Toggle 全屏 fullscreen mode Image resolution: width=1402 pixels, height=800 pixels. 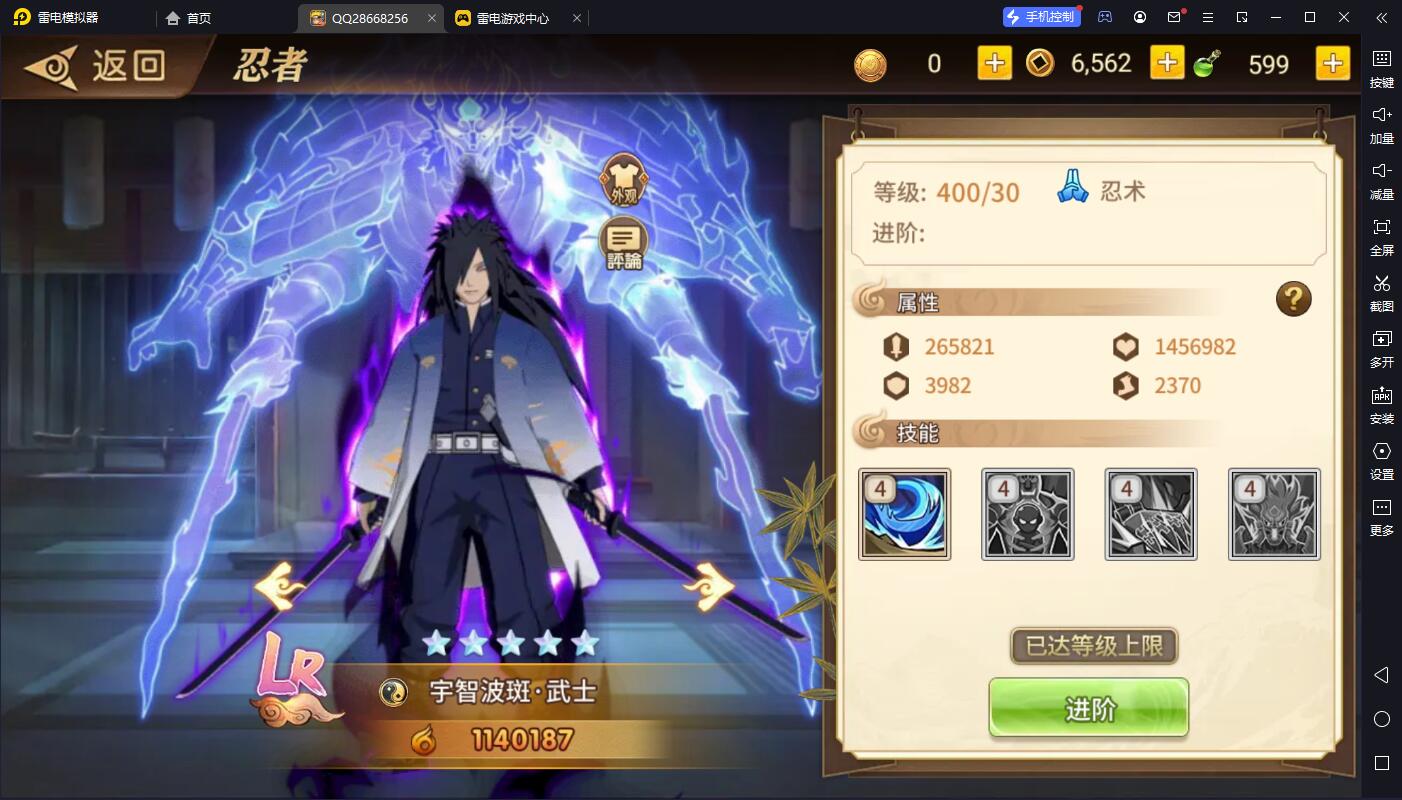[1381, 236]
